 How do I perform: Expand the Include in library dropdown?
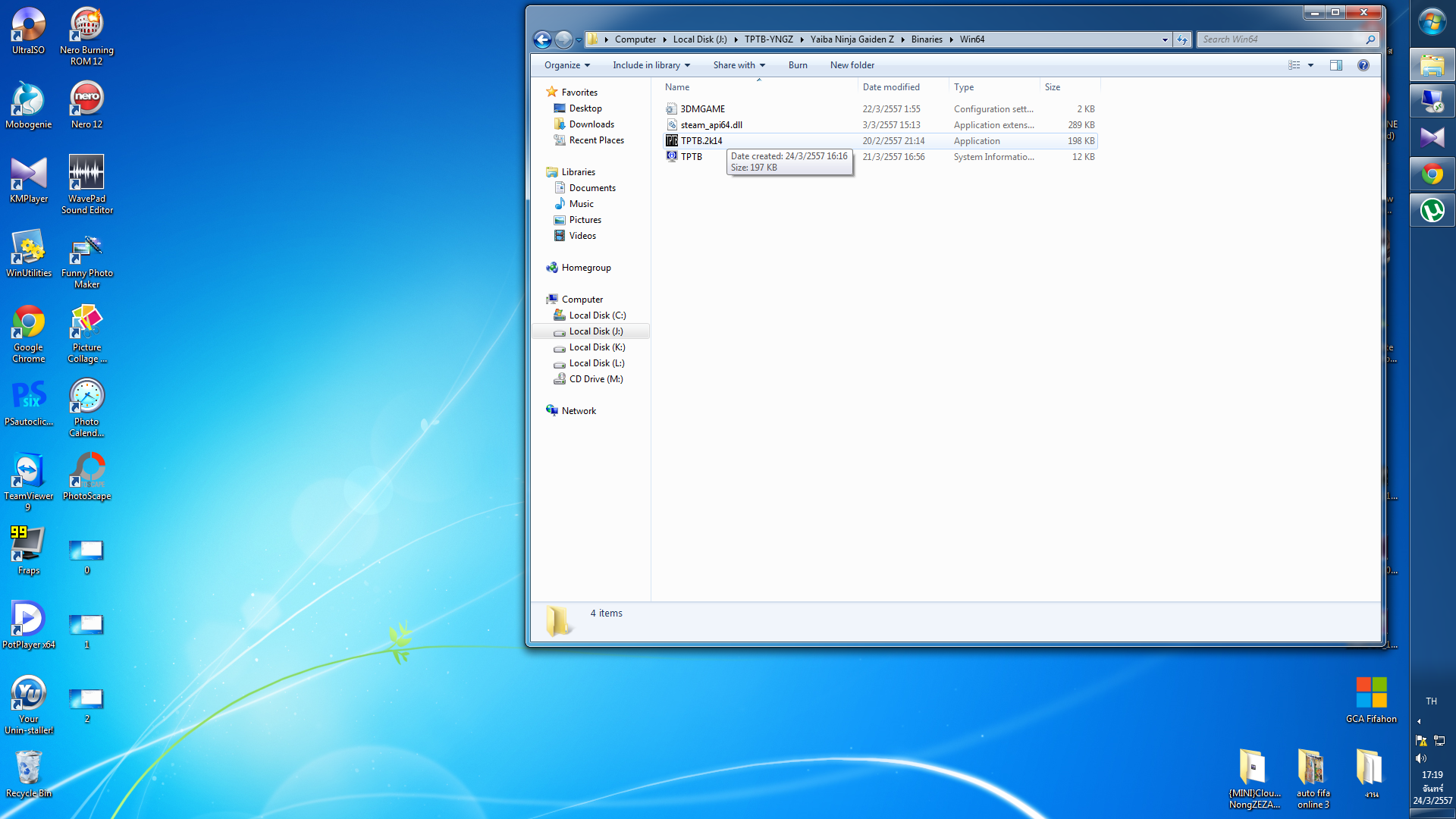pyautogui.click(x=651, y=65)
